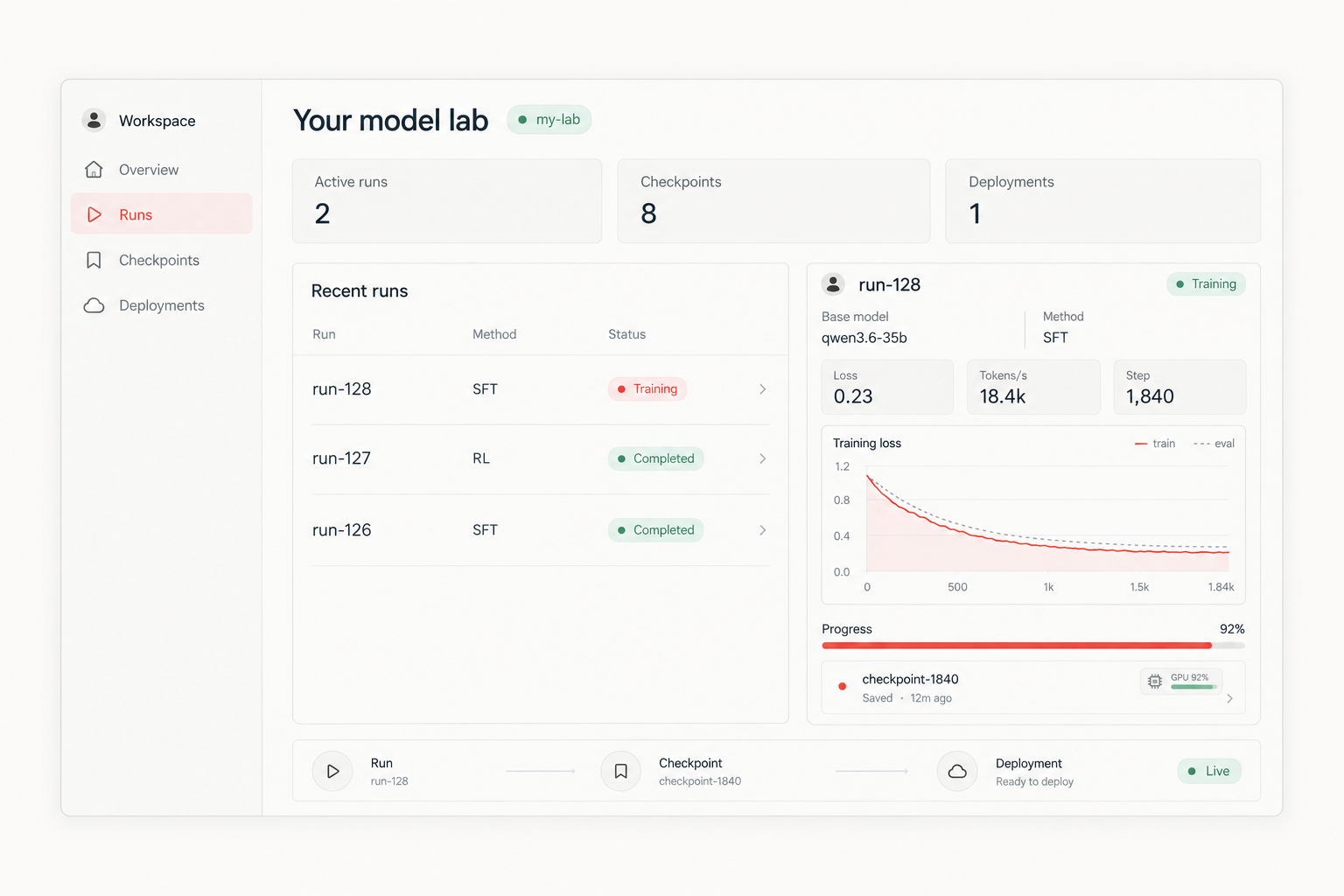This screenshot has width=1344, height=896.
Task: Click the Tokens/s 18.4k metric tile
Action: (1033, 387)
